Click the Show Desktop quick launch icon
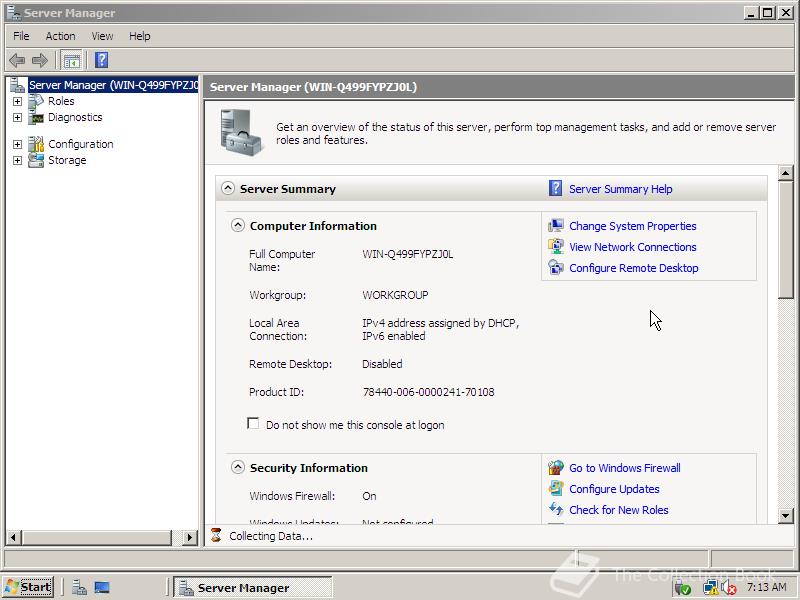The height and width of the screenshot is (600, 800). (102, 587)
